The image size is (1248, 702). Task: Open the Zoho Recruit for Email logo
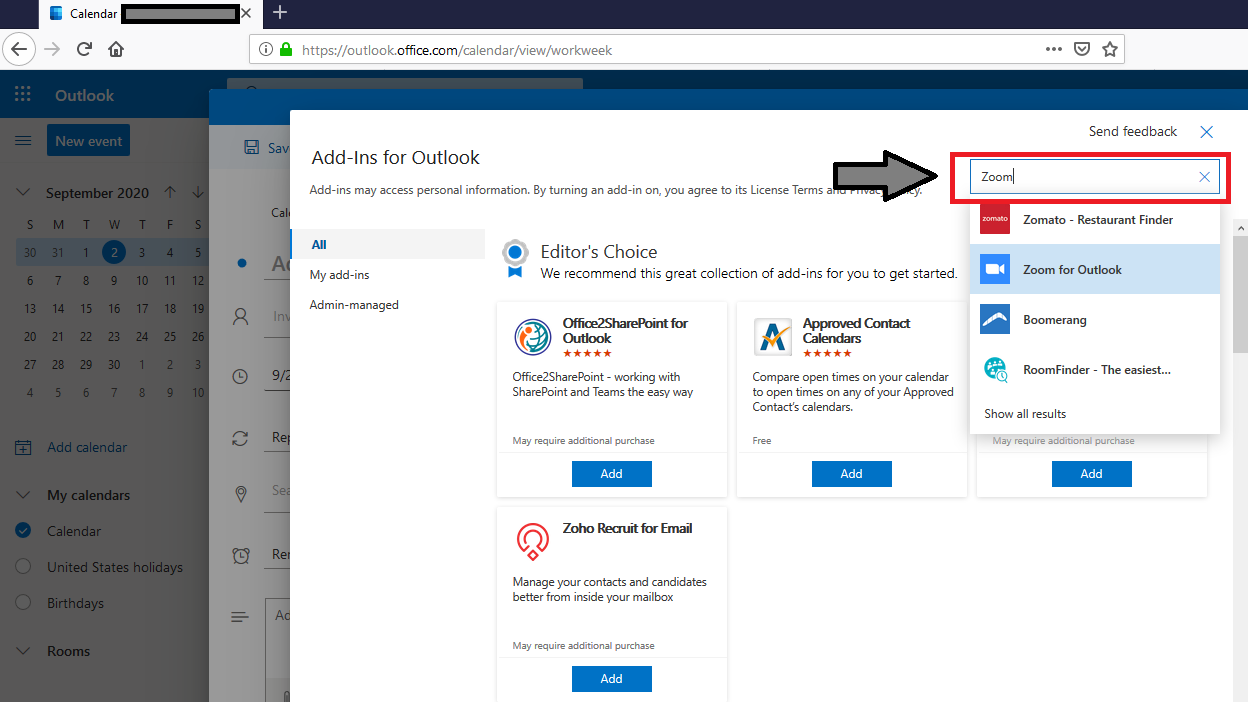[533, 541]
